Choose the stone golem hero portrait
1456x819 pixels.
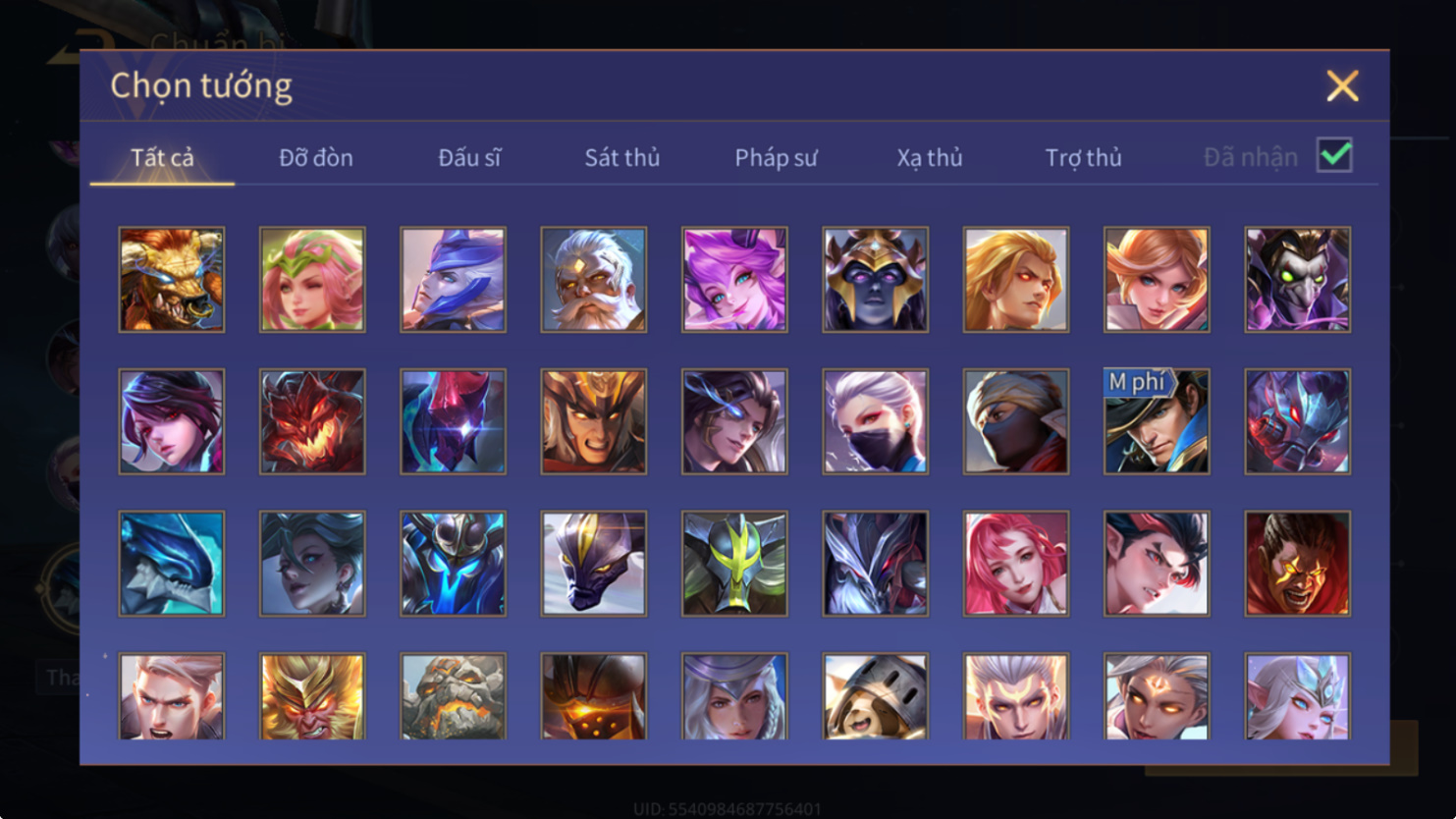point(454,696)
